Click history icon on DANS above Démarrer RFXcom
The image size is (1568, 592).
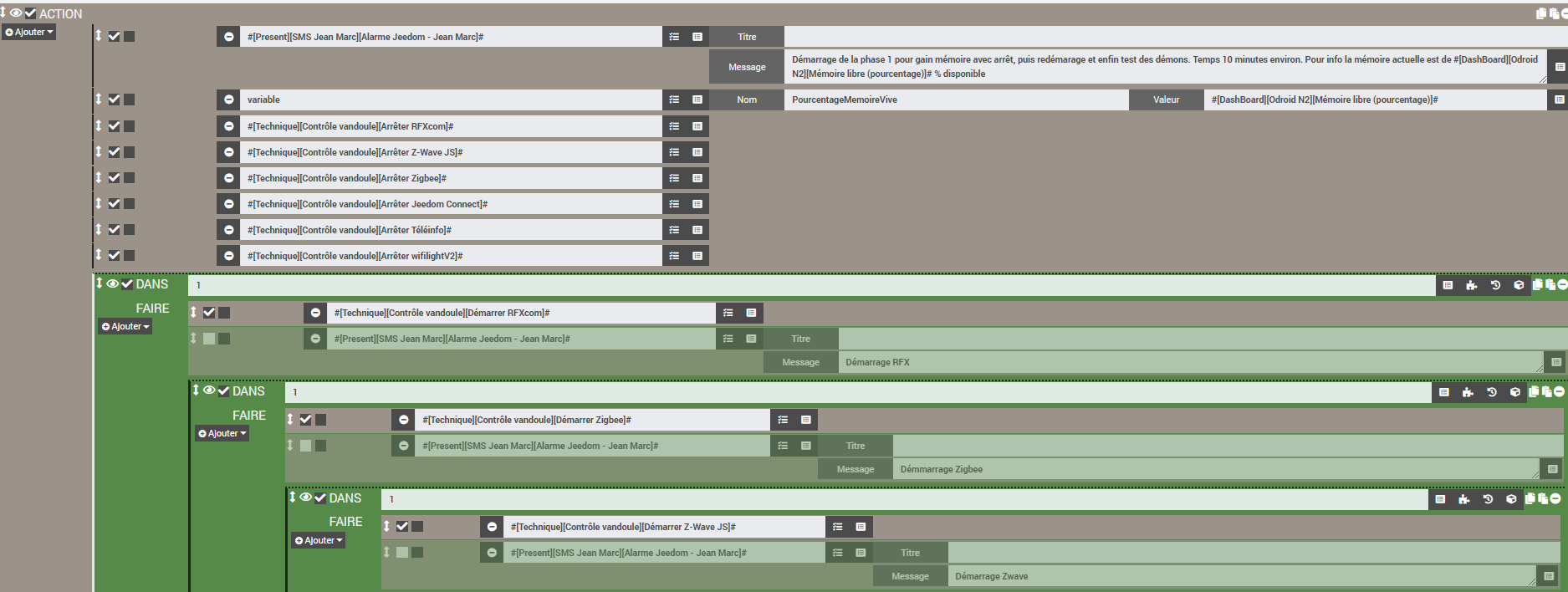(1495, 285)
